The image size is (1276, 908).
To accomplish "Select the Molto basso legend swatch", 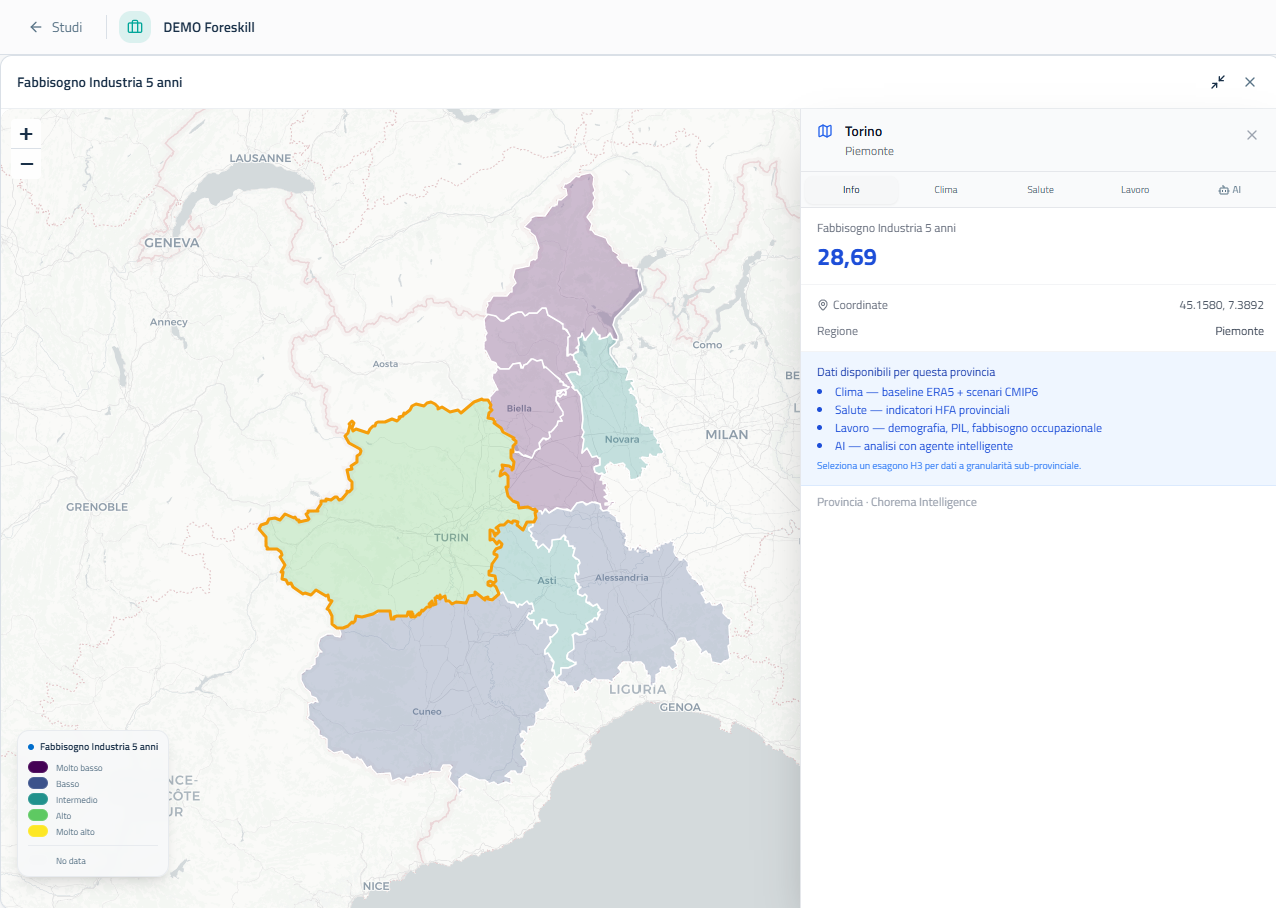I will 38,767.
